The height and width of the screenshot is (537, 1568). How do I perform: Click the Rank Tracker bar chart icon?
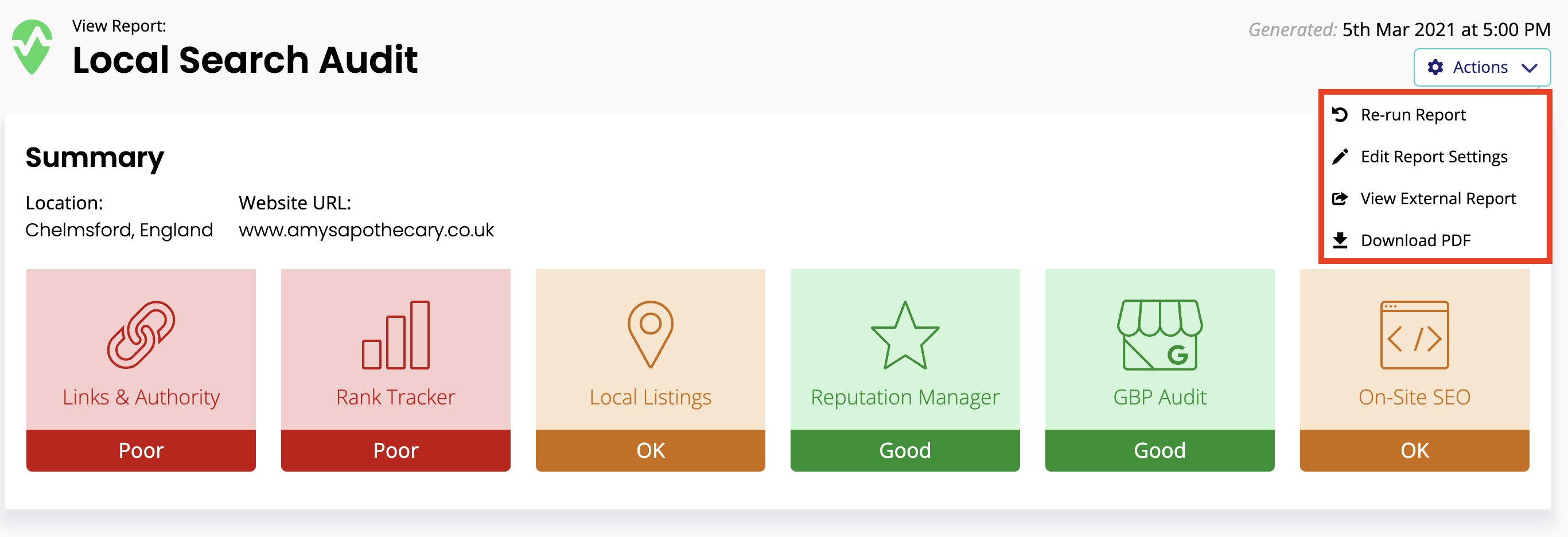point(396,335)
